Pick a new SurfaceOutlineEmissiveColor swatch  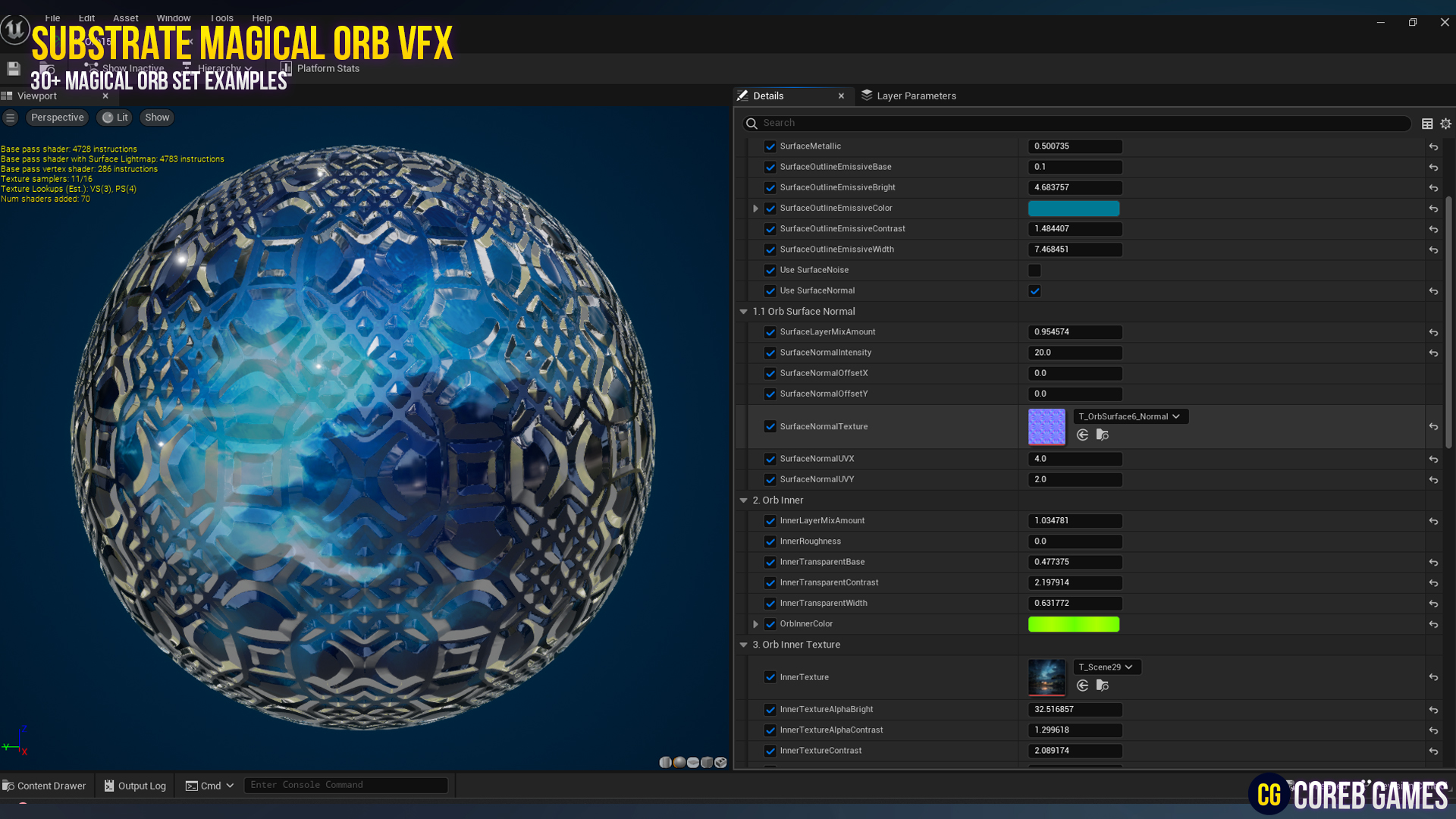[x=1073, y=208]
